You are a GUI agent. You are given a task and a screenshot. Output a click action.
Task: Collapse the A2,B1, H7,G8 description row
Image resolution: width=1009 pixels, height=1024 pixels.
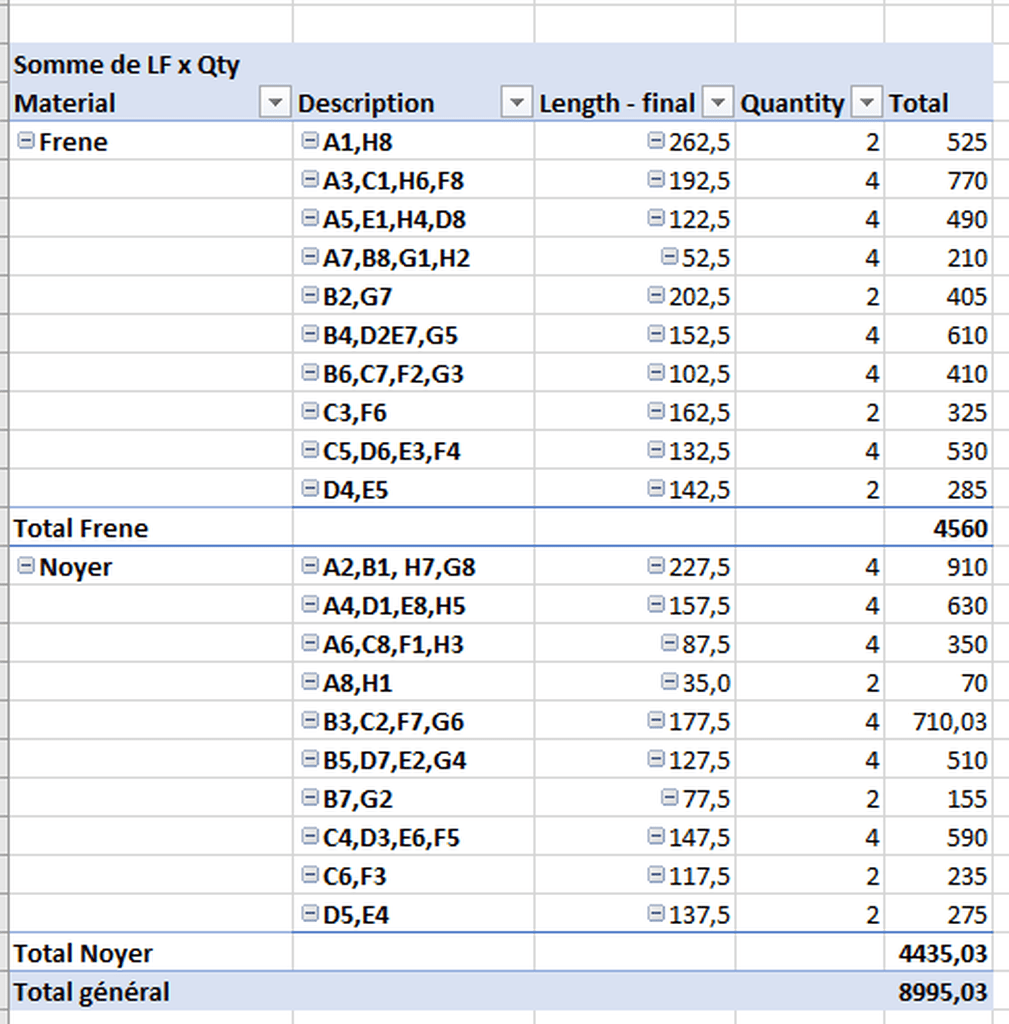310,567
